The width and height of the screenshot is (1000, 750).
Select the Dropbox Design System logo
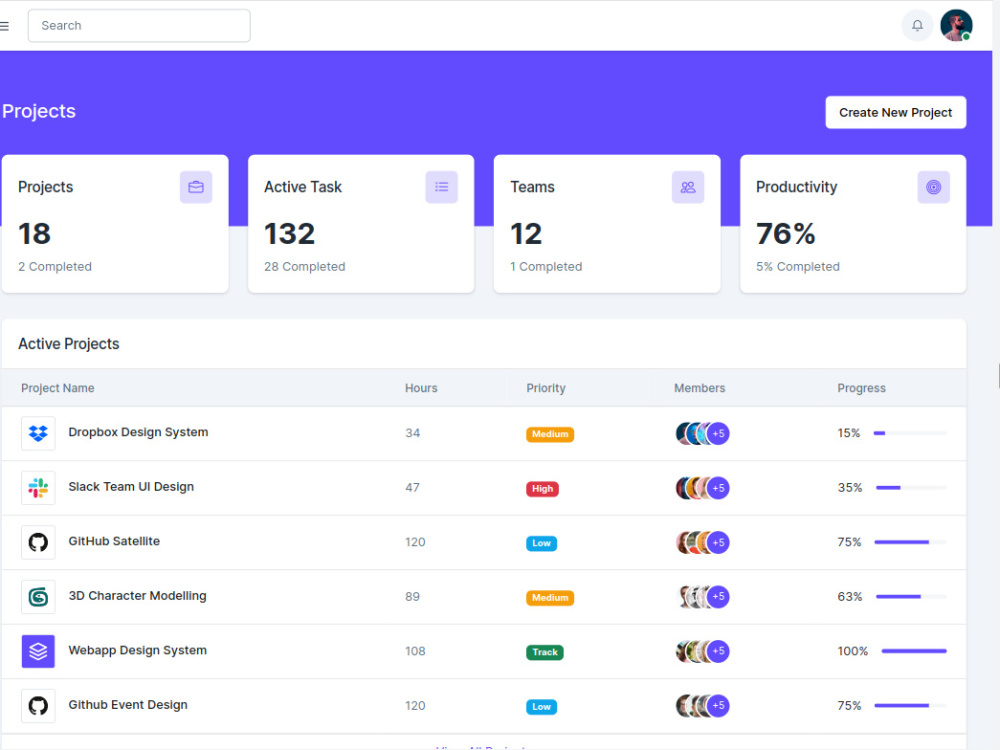pyautogui.click(x=38, y=433)
